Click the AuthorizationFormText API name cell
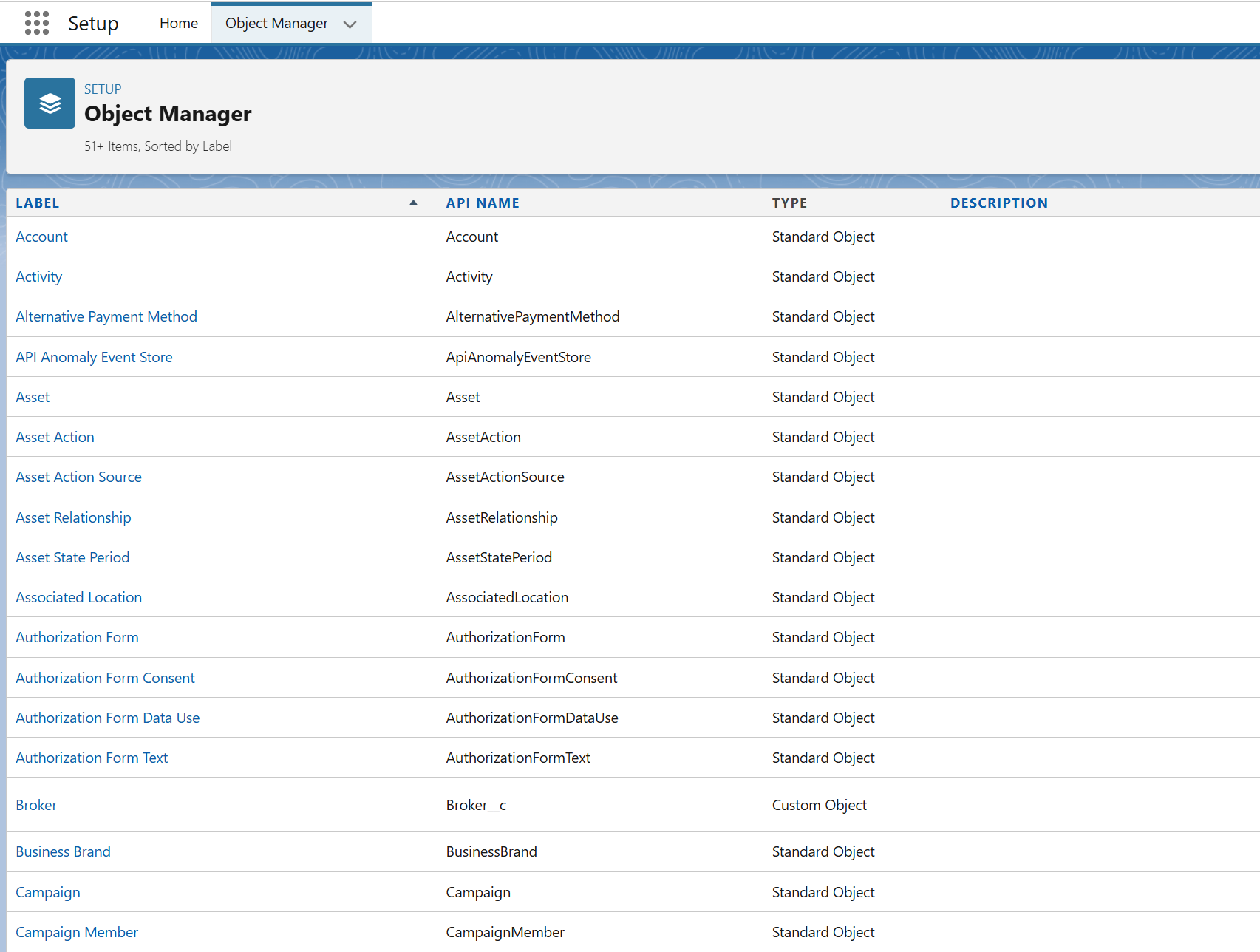1260x952 pixels. [518, 758]
